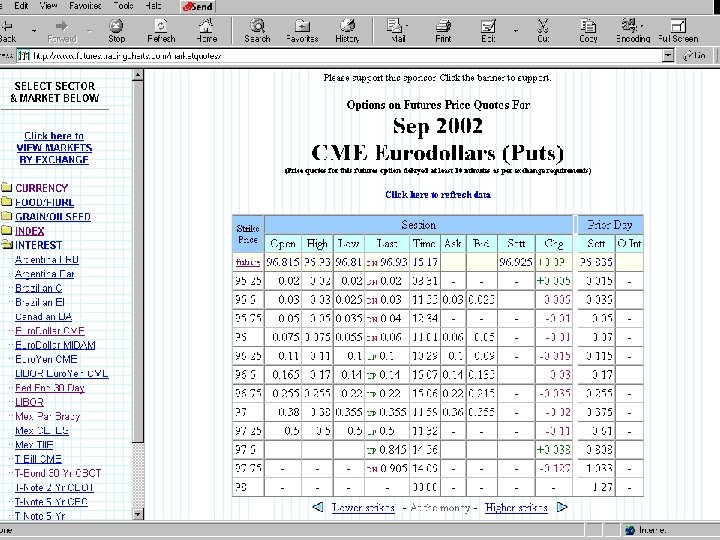Collapse the INTEREST folder
The image size is (720, 540).
(x=38, y=245)
